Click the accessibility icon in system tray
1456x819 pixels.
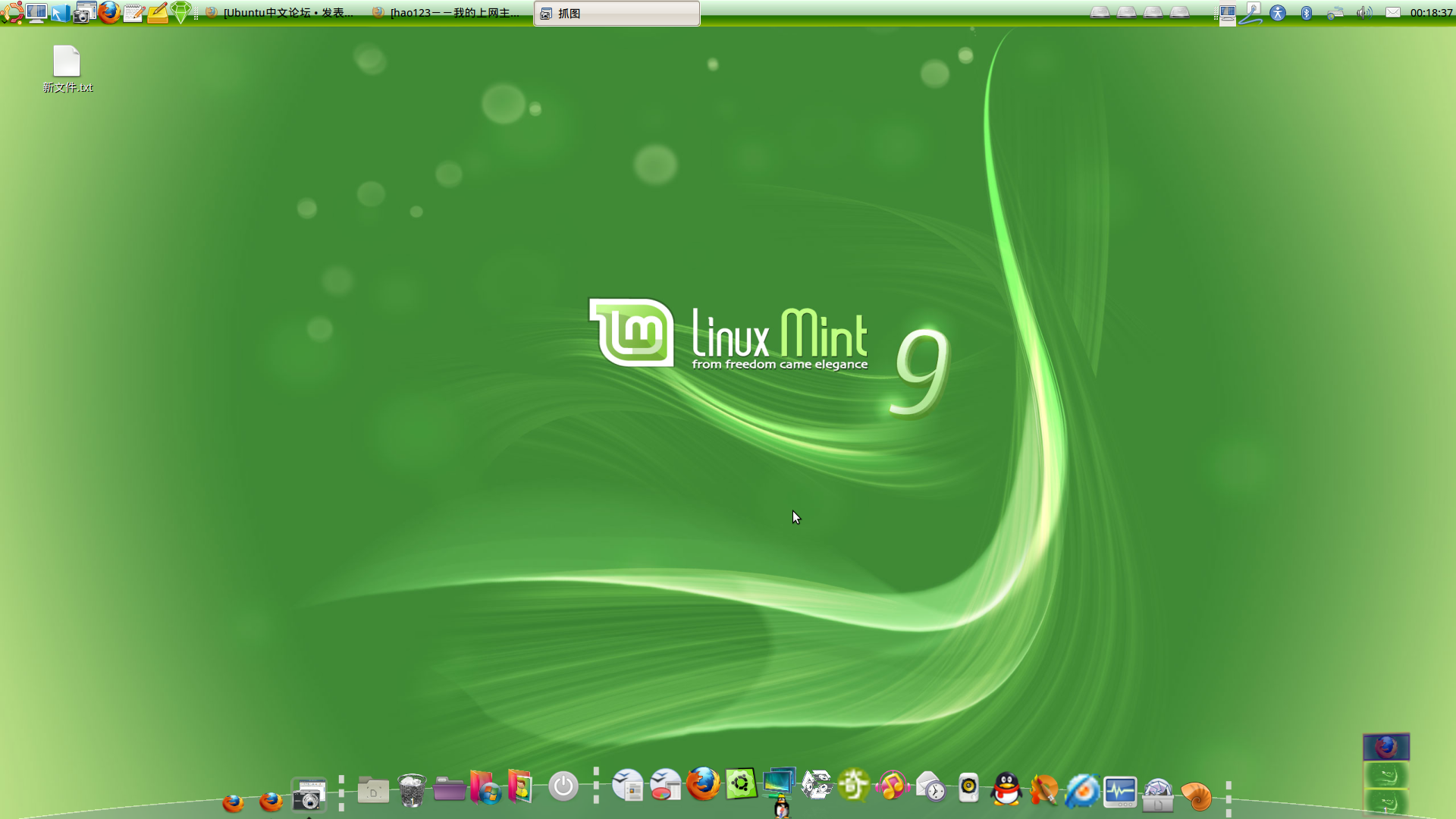tap(1278, 13)
